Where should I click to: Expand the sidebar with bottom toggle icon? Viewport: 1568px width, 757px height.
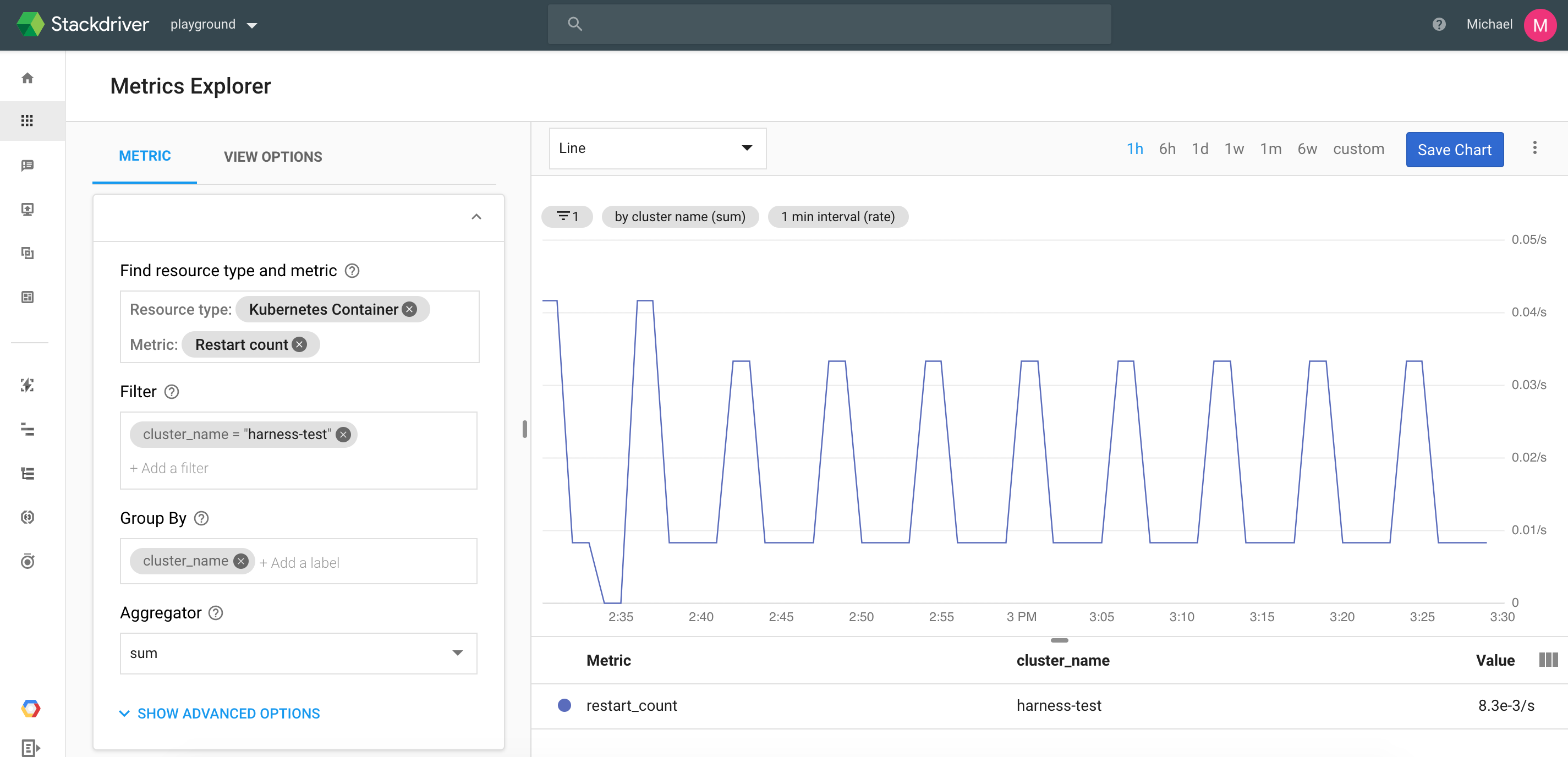tap(30, 747)
